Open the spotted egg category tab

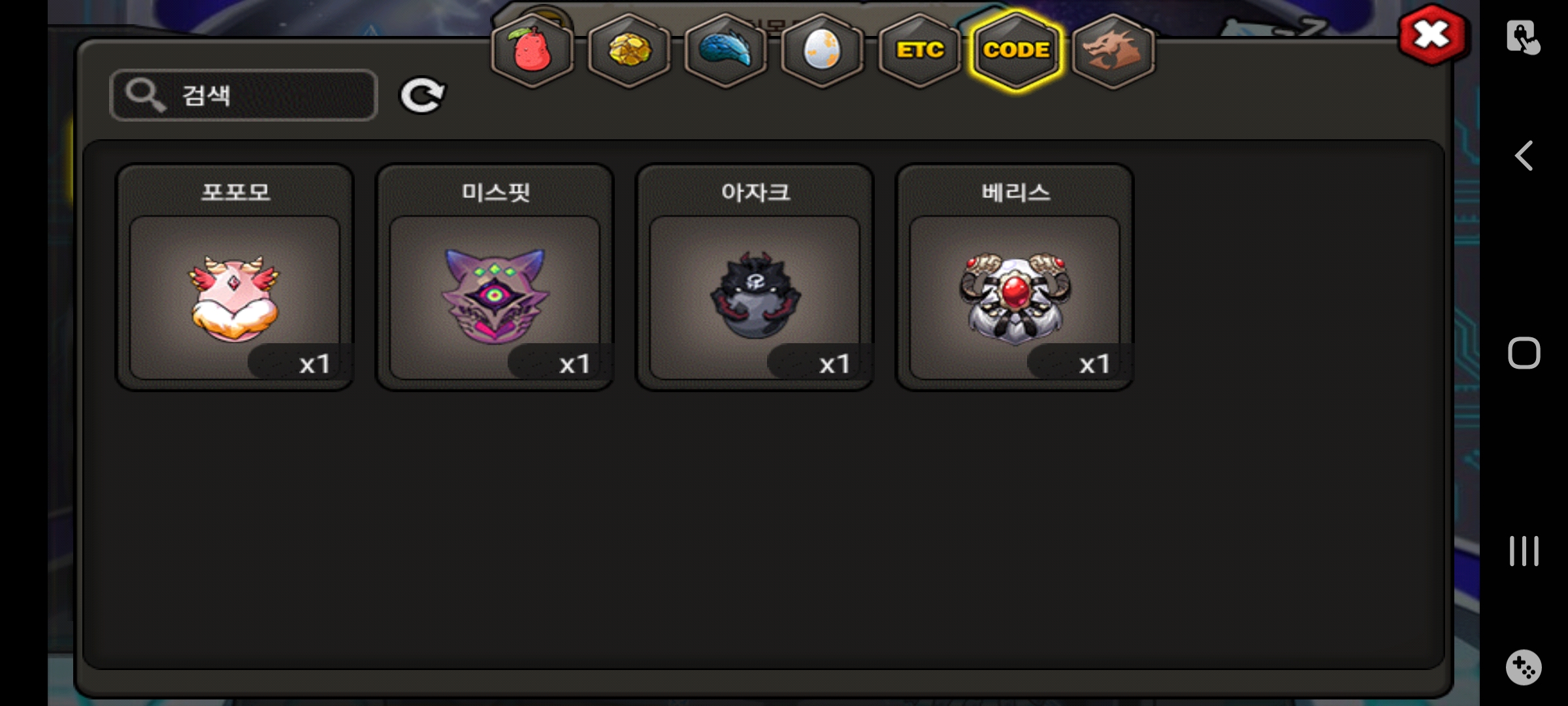(x=823, y=51)
